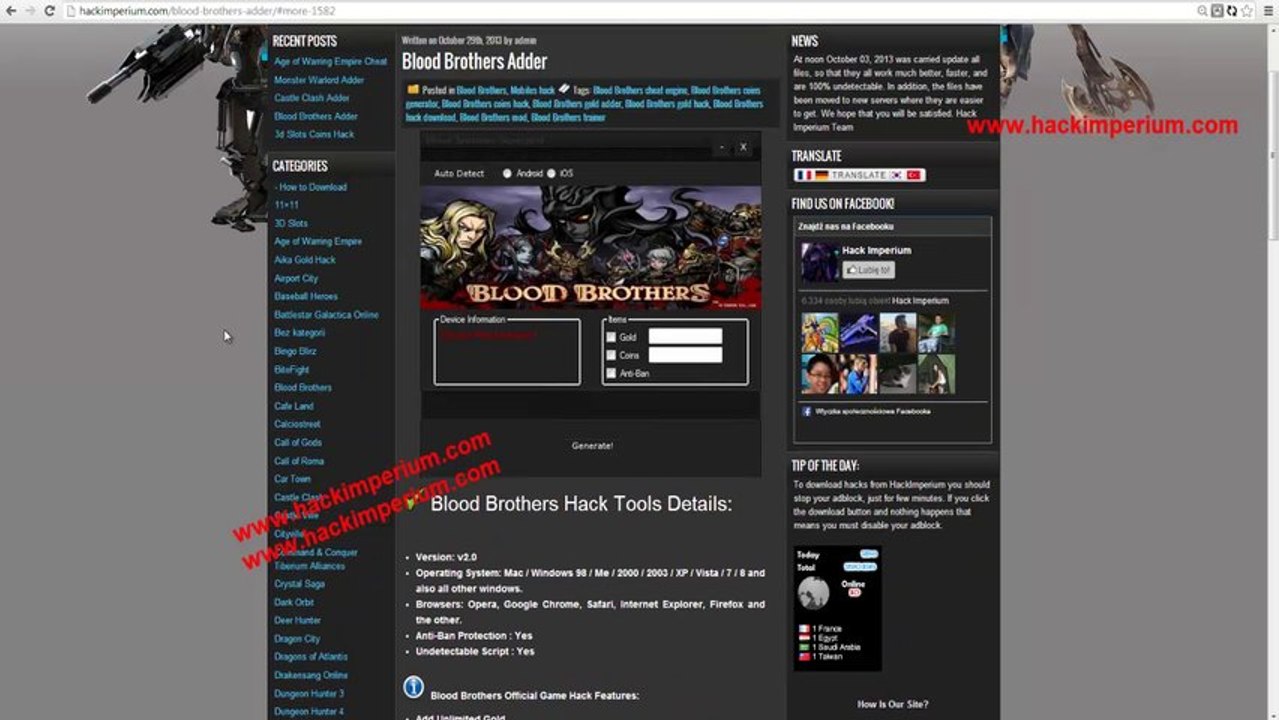Open the Drakensang Online category
This screenshot has height=720, width=1279.
click(x=311, y=675)
